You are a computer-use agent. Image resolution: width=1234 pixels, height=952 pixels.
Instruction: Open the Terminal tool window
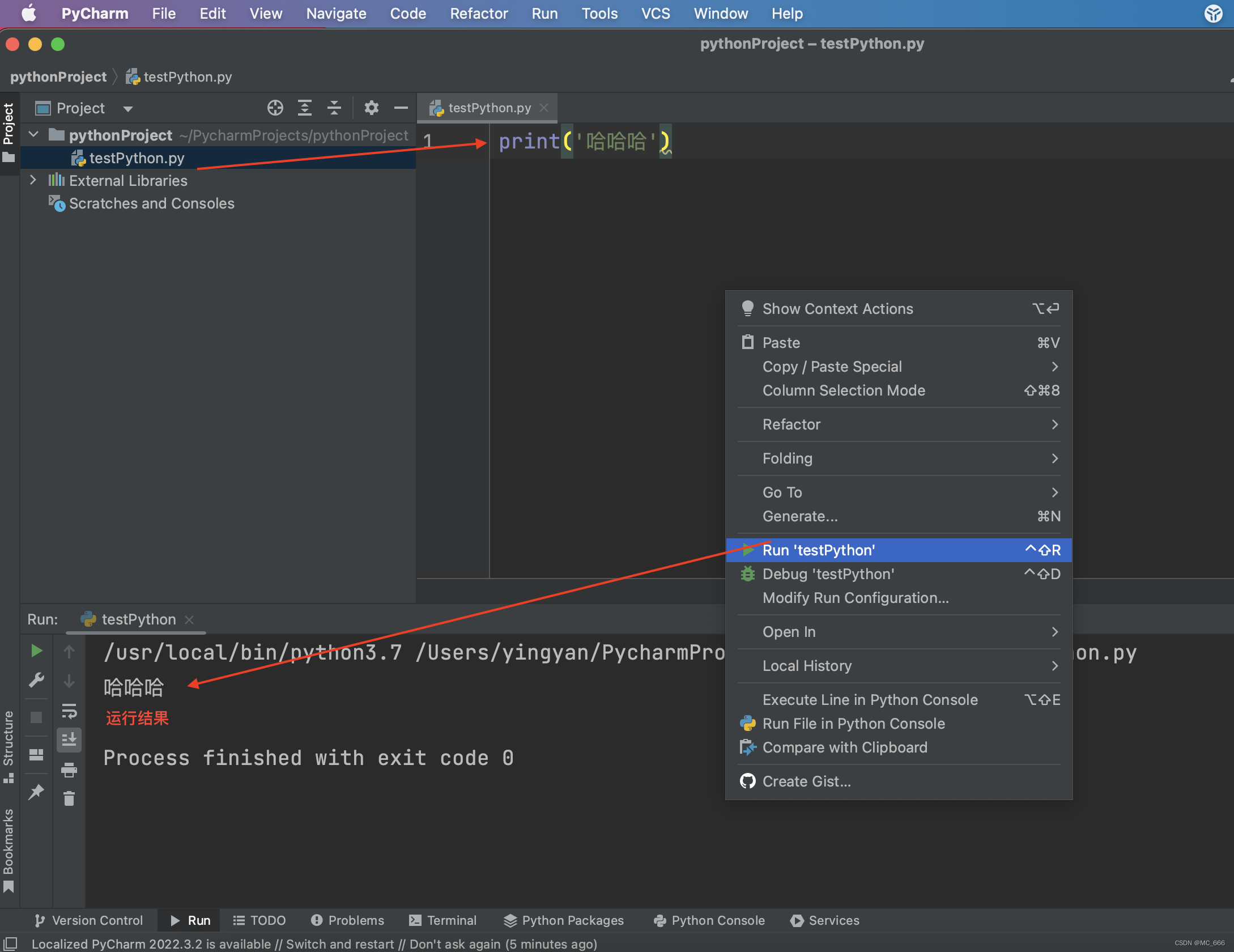pyautogui.click(x=442, y=920)
